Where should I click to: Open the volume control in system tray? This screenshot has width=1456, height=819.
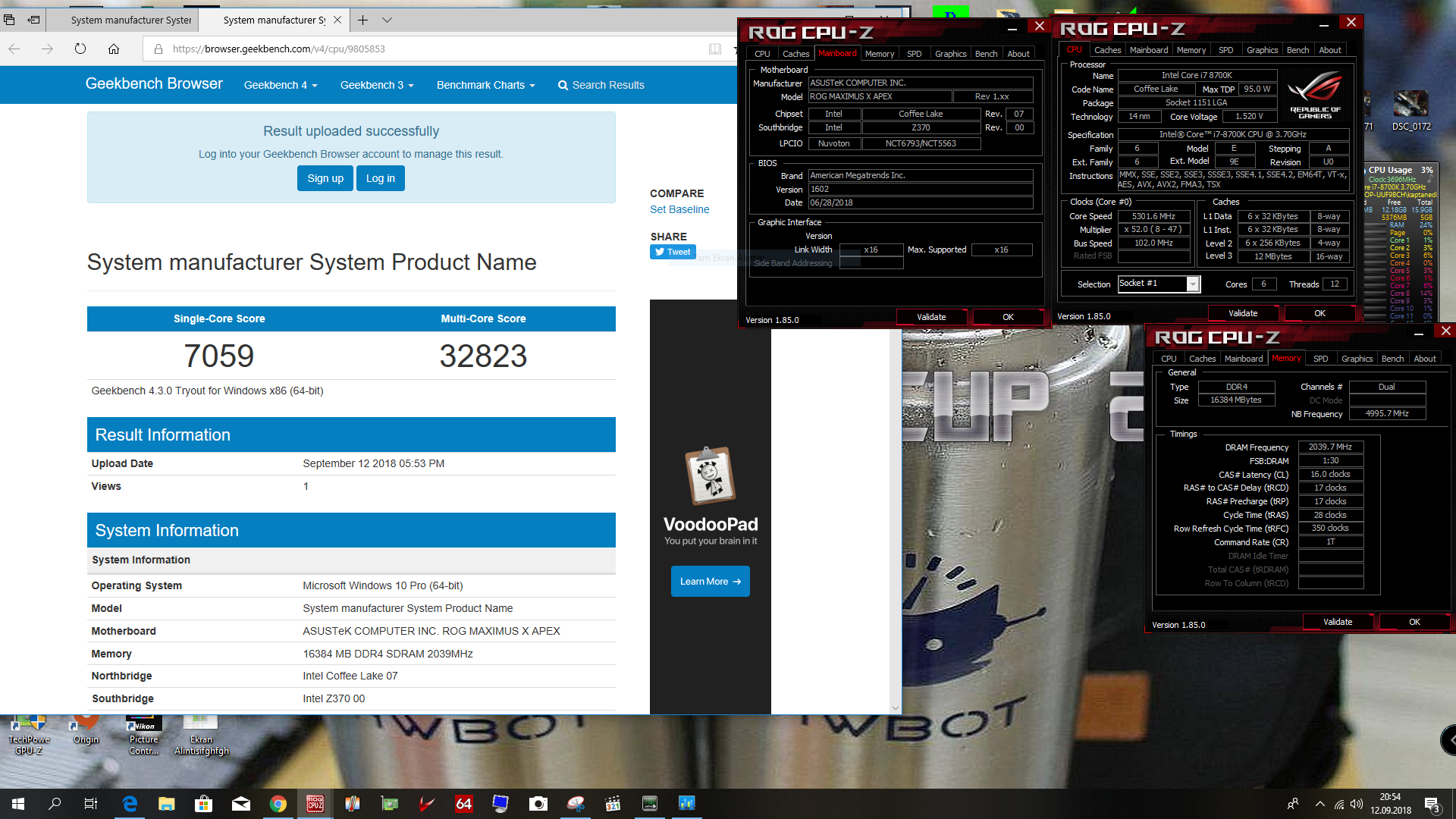pyautogui.click(x=1357, y=804)
